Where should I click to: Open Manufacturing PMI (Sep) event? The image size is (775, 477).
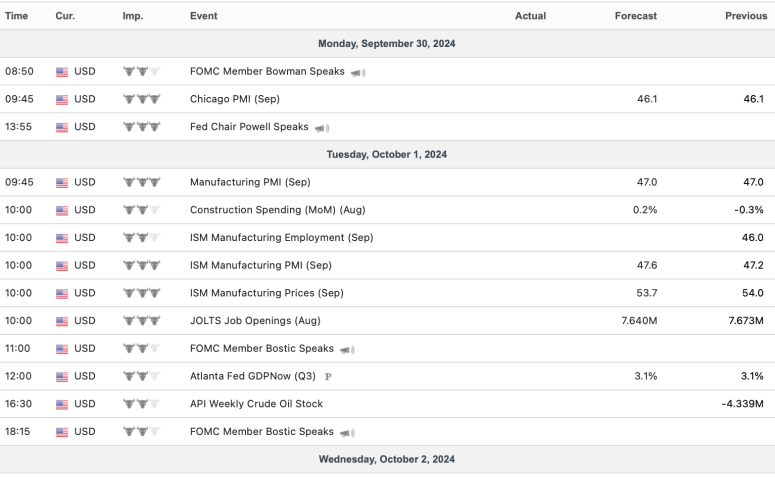[250, 182]
